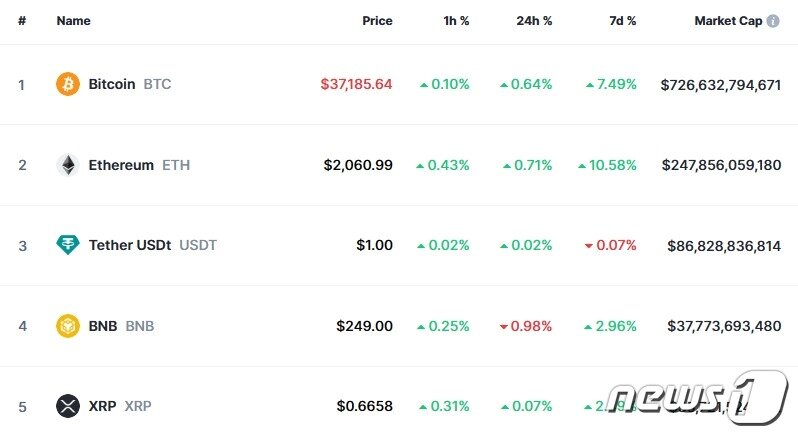This screenshot has height=437, width=798.
Task: Open the Ethereum name link
Action: (121, 165)
